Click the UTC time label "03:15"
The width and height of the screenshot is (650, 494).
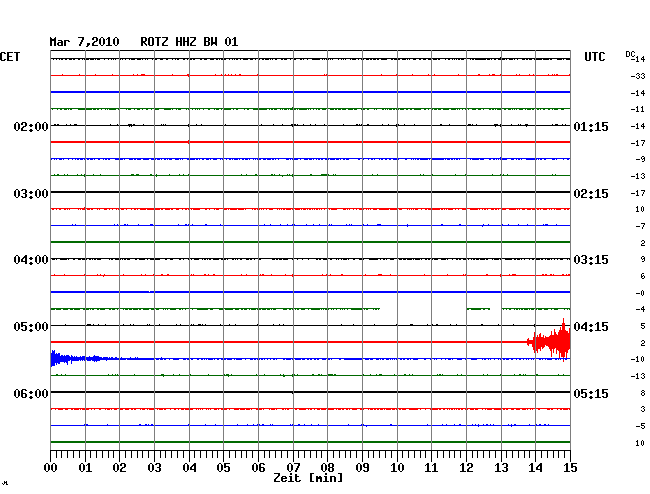click(591, 260)
